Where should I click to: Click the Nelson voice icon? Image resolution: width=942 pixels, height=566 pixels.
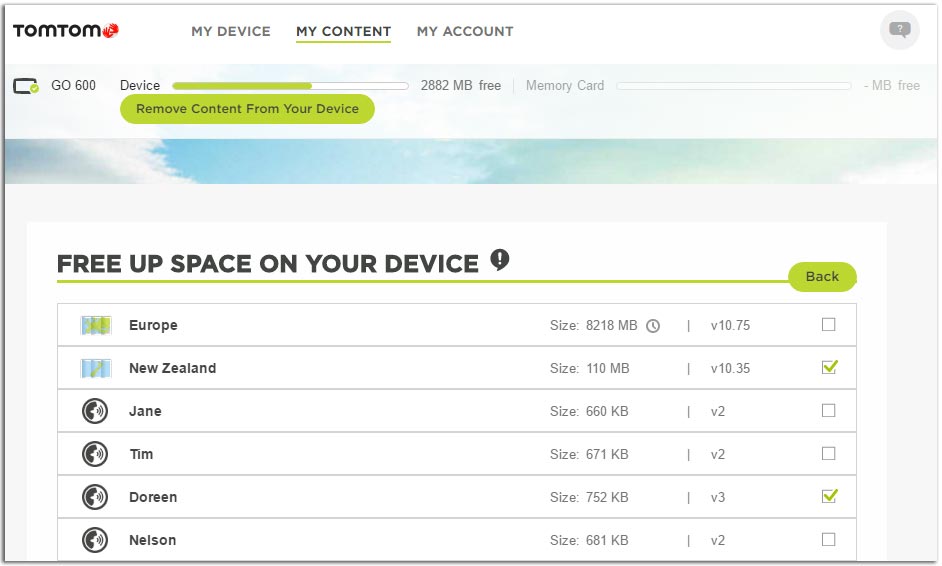click(x=95, y=541)
